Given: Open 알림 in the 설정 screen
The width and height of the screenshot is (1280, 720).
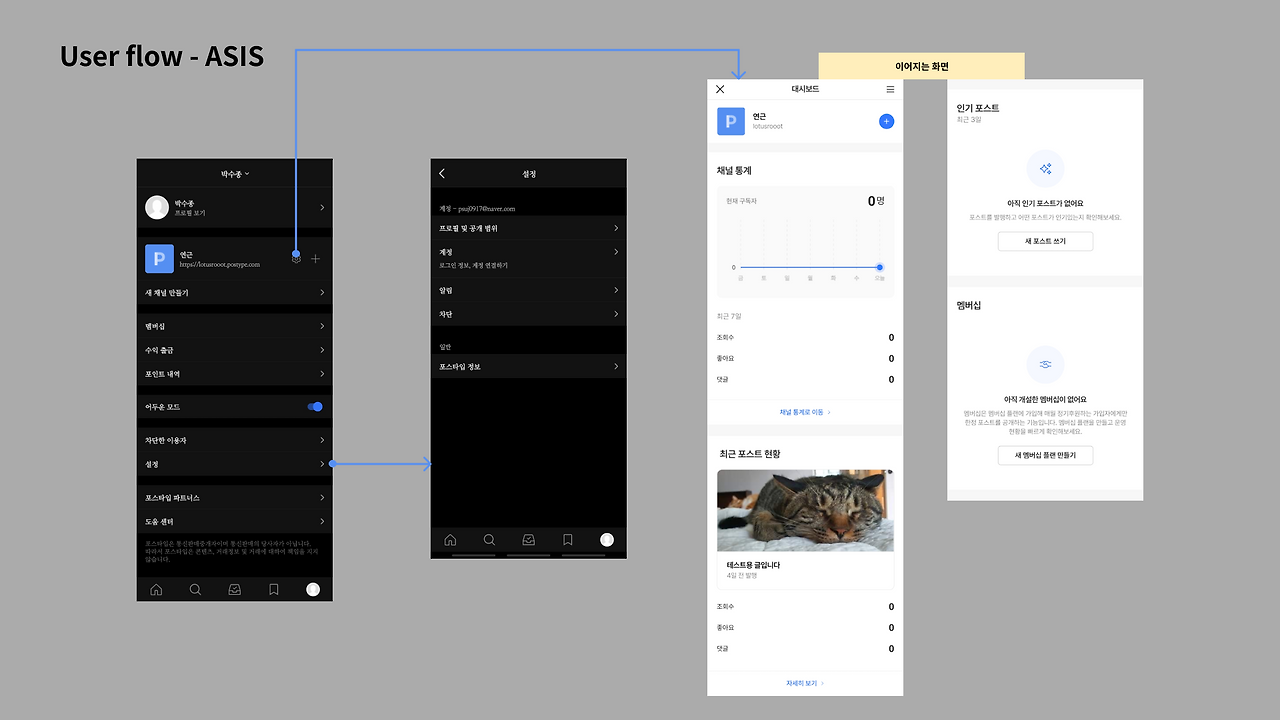Looking at the screenshot, I should 529,290.
